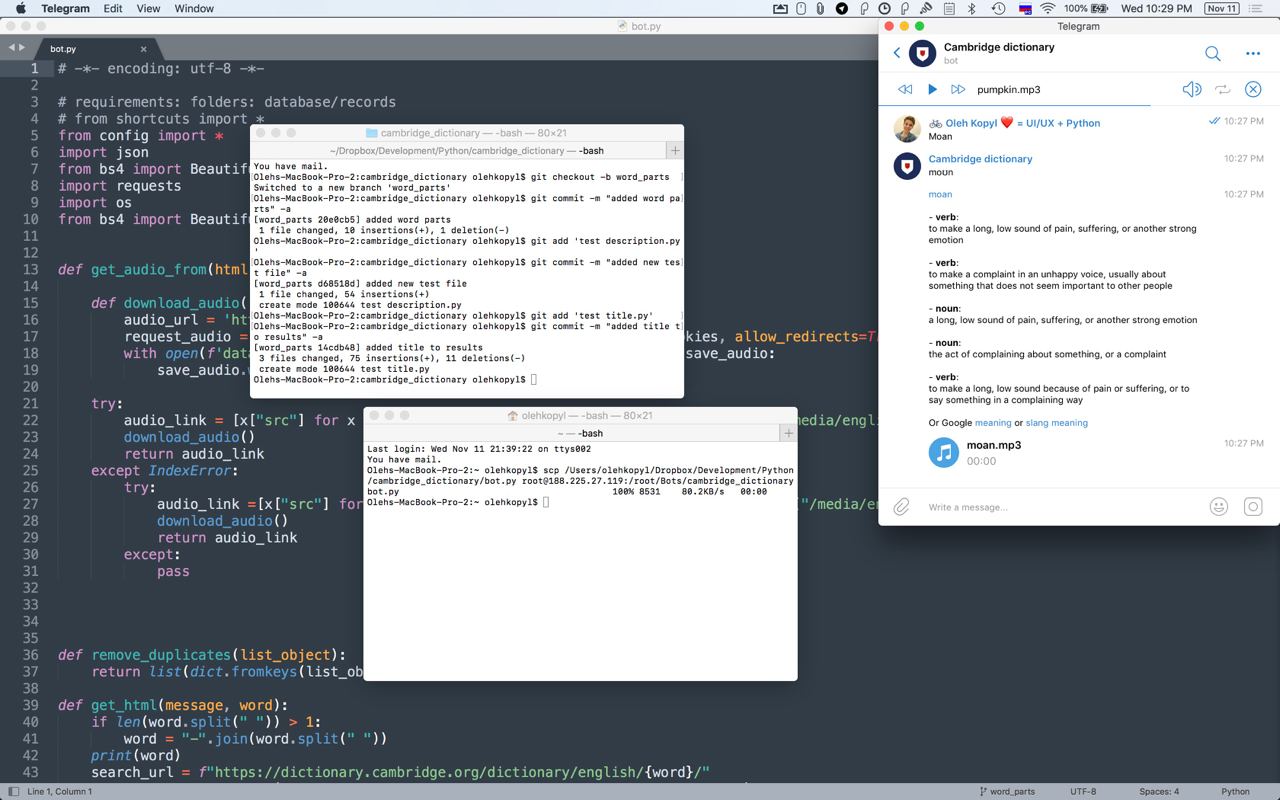This screenshot has height=800, width=1280.
Task: Switch input source via flag icon
Action: (x=1025, y=9)
